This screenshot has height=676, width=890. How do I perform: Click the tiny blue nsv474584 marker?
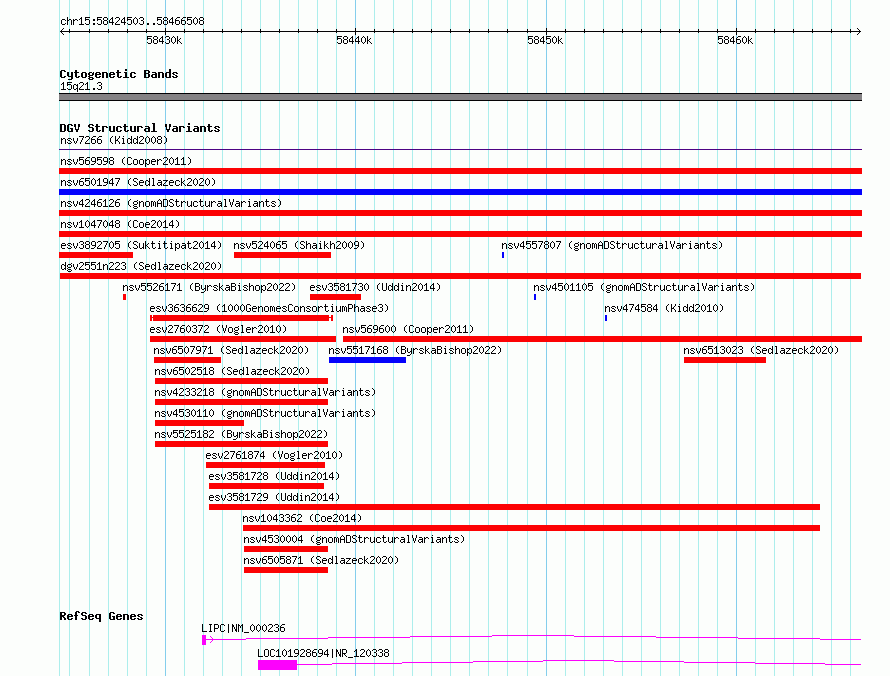coord(606,318)
